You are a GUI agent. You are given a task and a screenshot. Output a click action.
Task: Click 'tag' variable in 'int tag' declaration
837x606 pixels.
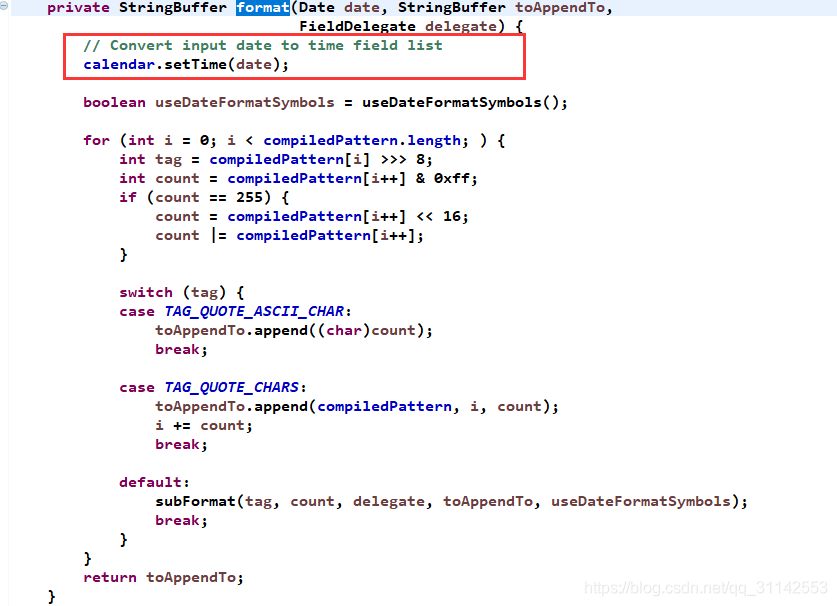(x=168, y=160)
